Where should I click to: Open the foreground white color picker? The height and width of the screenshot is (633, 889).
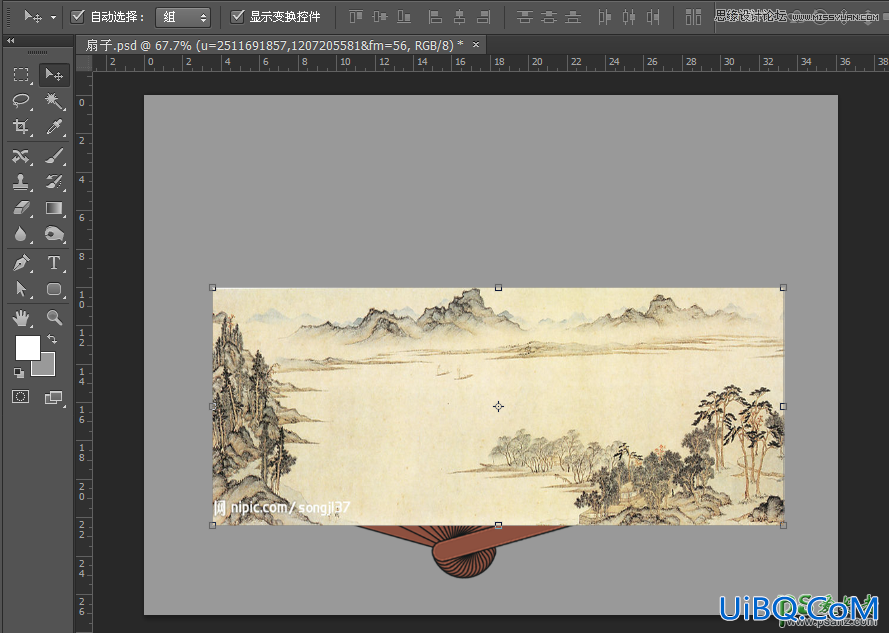27,347
